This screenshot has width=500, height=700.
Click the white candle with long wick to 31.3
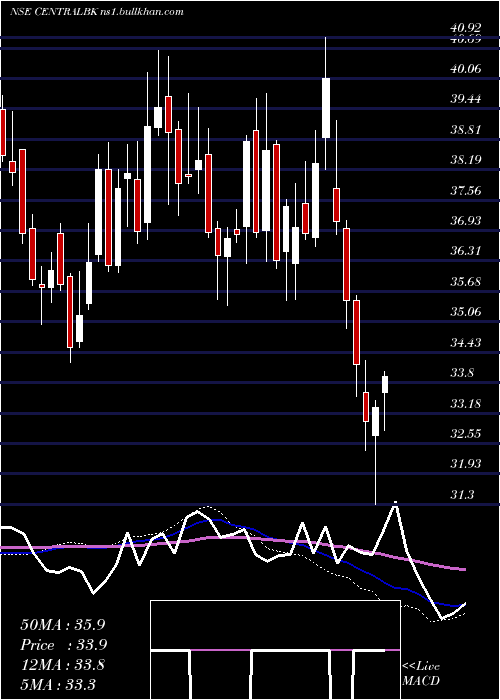coord(375,421)
